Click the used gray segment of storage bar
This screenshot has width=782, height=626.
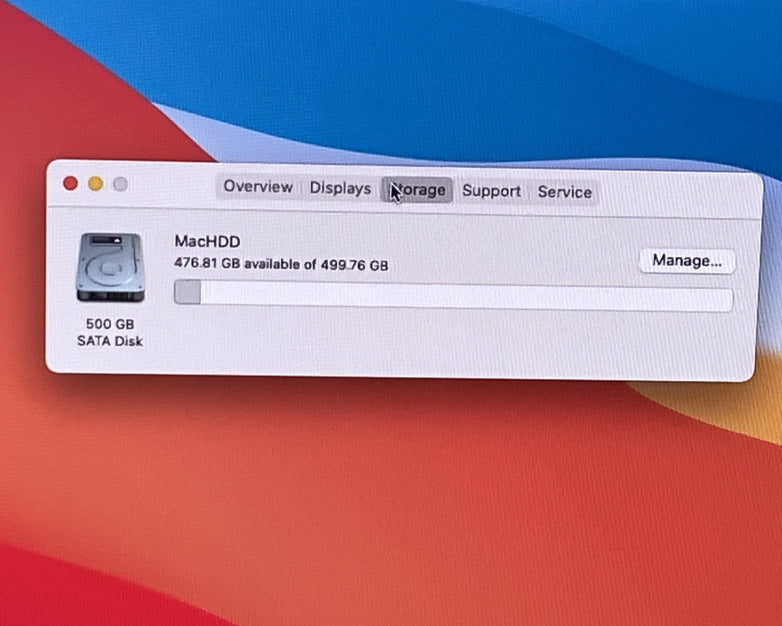(187, 293)
